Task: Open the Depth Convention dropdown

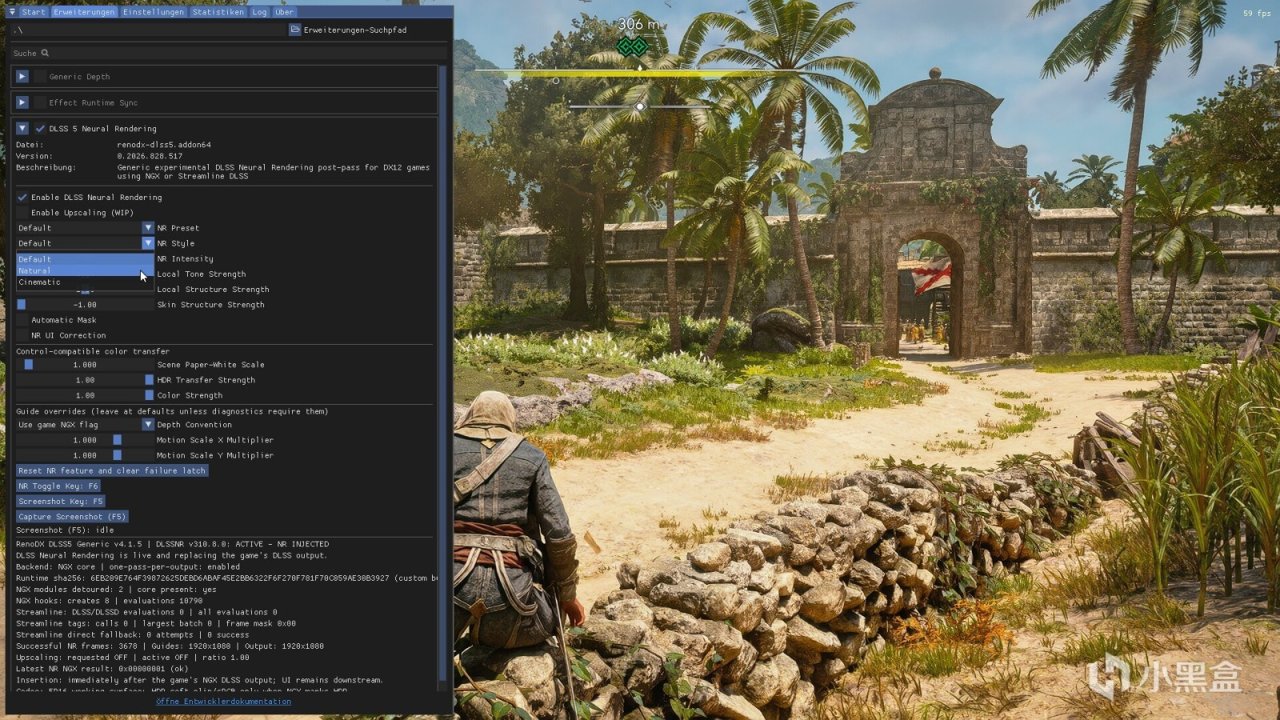Action: coord(85,425)
